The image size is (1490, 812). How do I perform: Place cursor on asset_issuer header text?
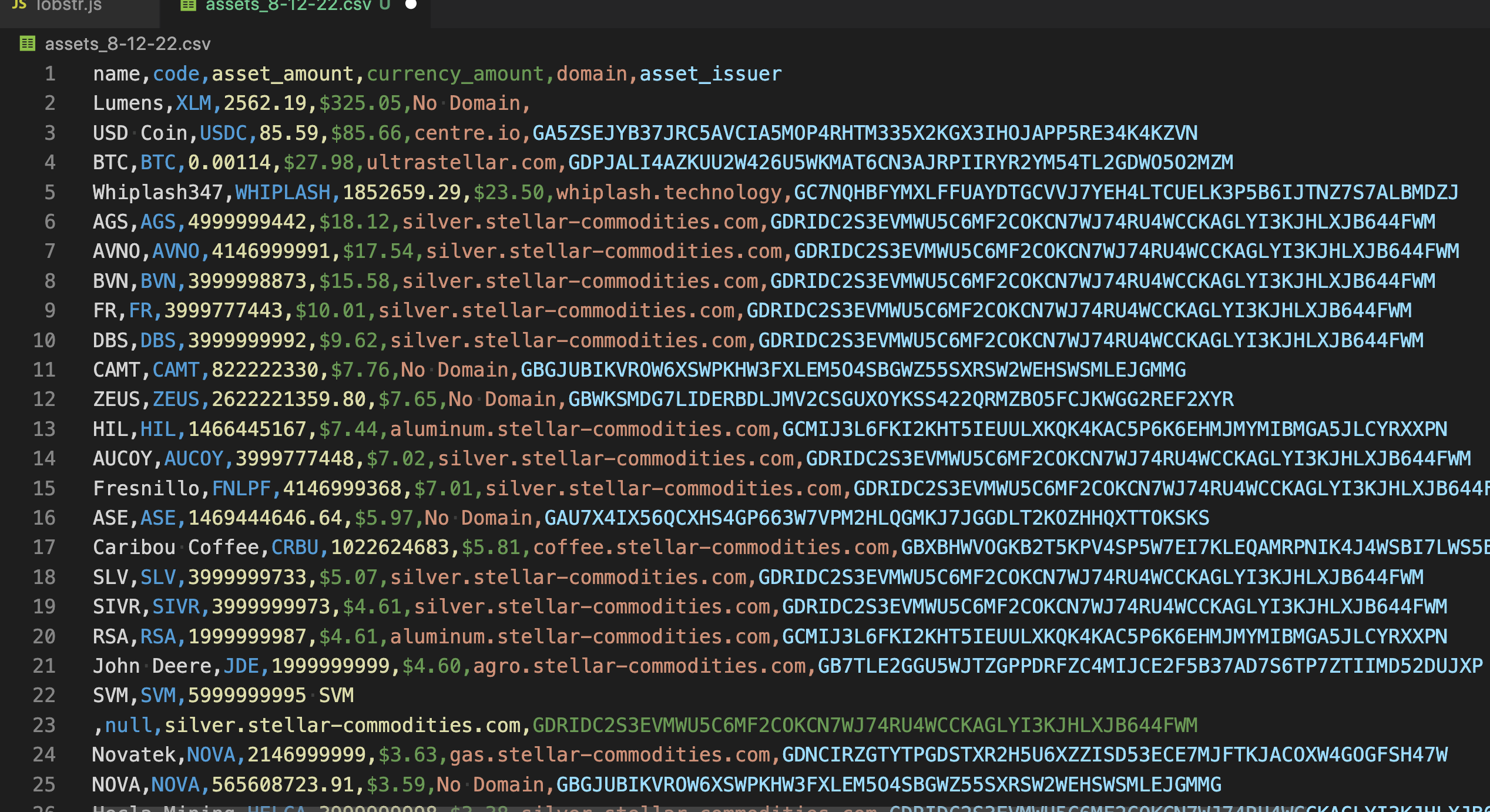[710, 74]
